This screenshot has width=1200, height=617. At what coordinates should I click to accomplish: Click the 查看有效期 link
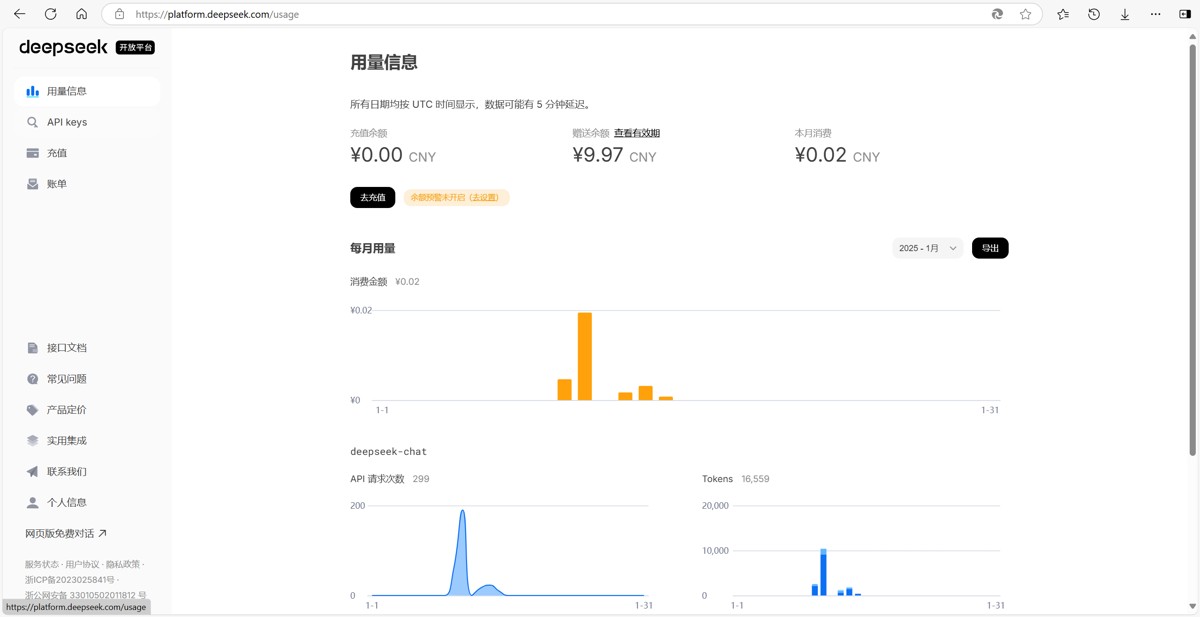[x=637, y=133]
